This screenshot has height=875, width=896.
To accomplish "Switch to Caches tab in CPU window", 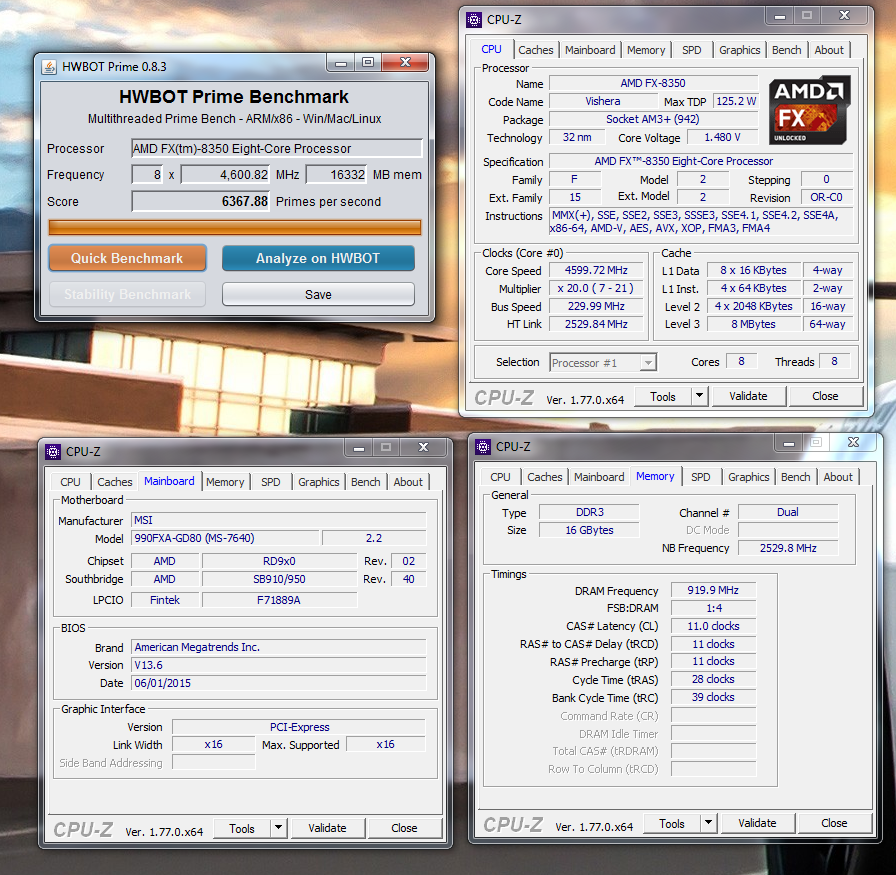I will (535, 50).
